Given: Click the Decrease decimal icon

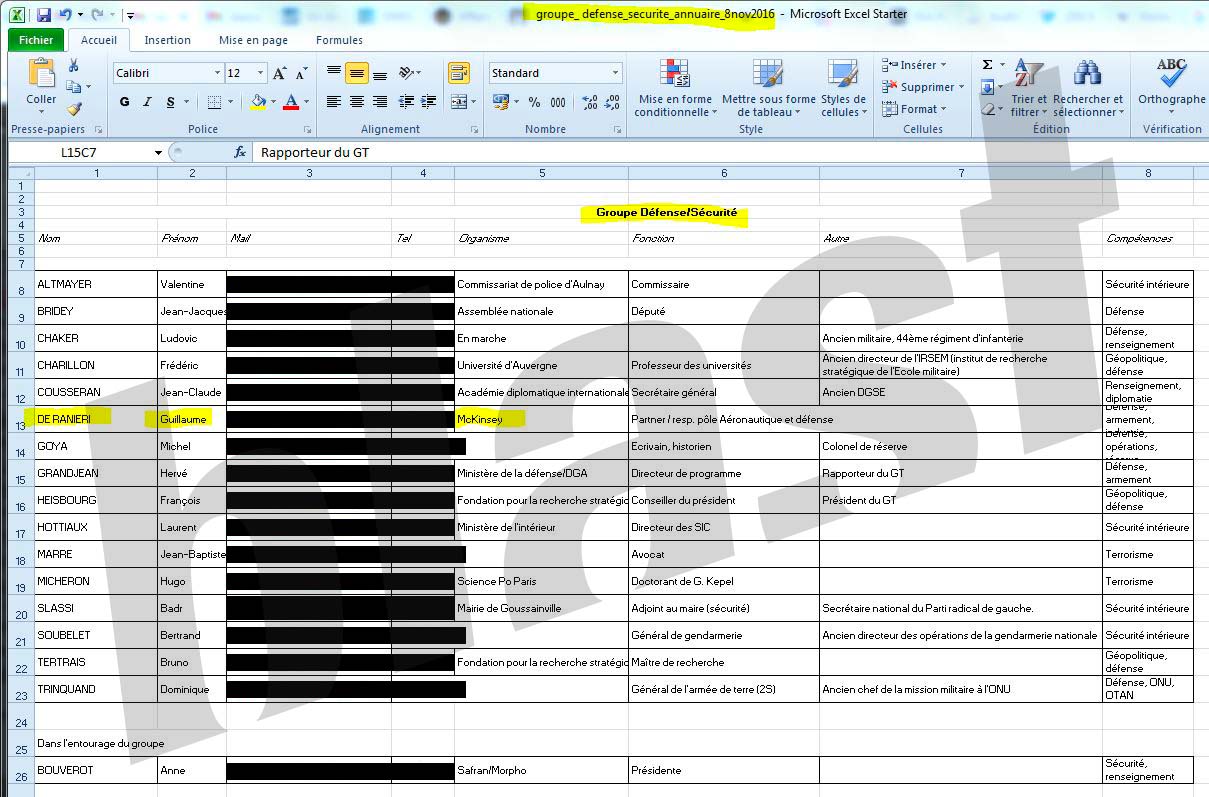Looking at the screenshot, I should click(613, 102).
